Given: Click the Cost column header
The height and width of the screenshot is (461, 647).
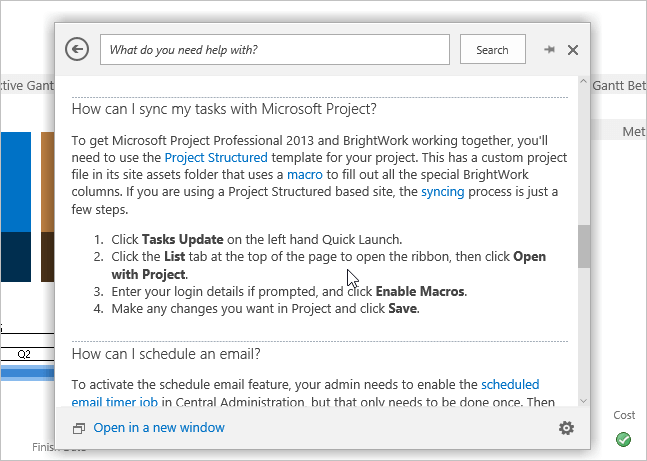Looking at the screenshot, I should tap(624, 415).
